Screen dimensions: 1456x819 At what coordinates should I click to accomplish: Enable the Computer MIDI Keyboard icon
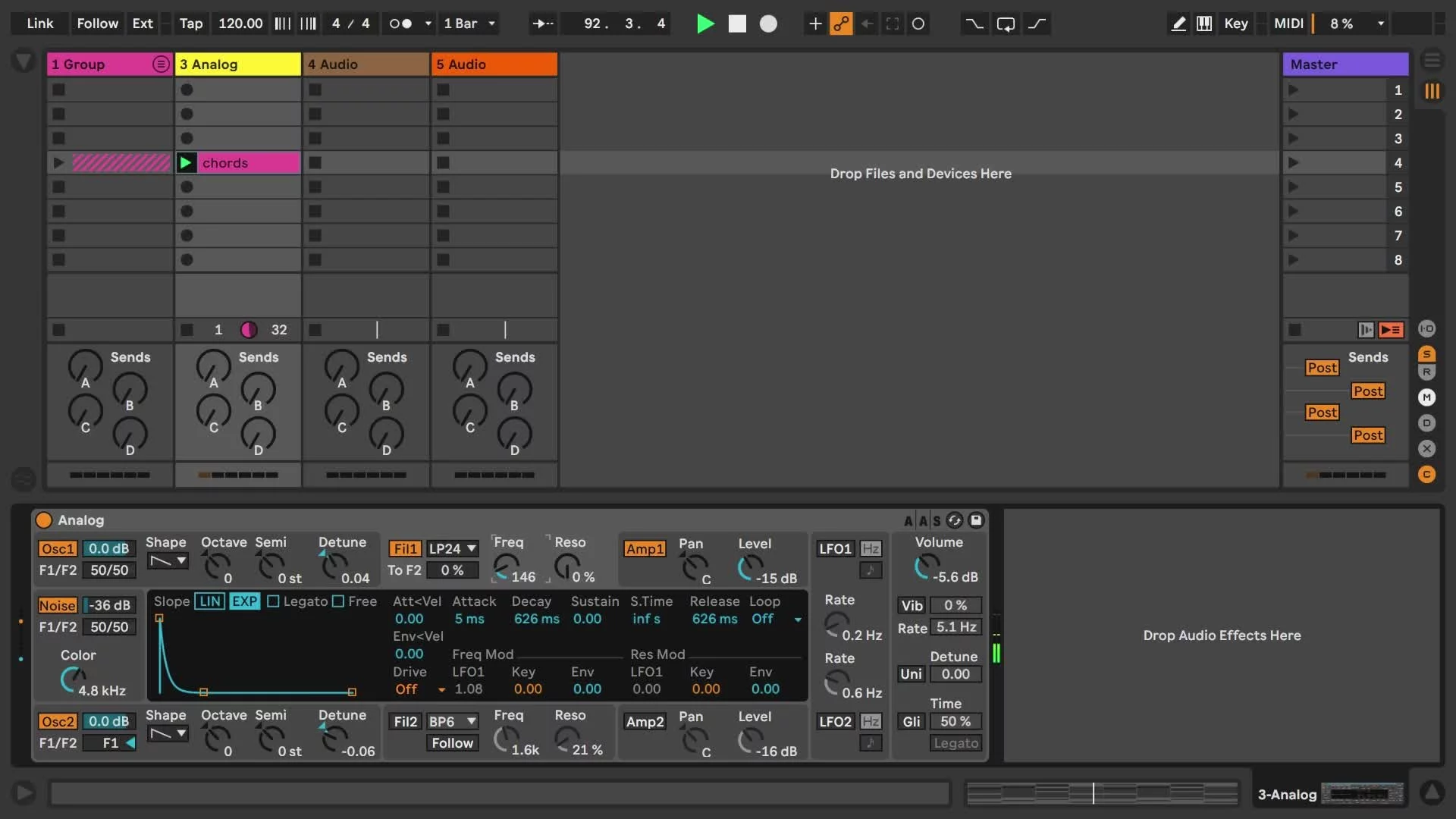[1203, 24]
